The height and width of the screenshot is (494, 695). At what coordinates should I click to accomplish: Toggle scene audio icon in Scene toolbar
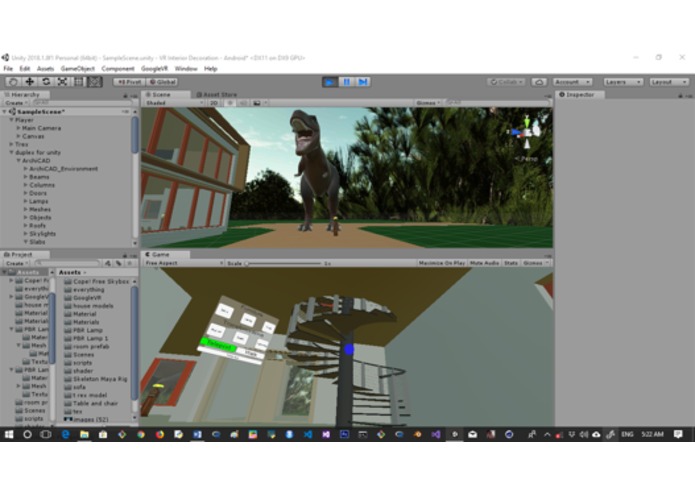tap(243, 103)
